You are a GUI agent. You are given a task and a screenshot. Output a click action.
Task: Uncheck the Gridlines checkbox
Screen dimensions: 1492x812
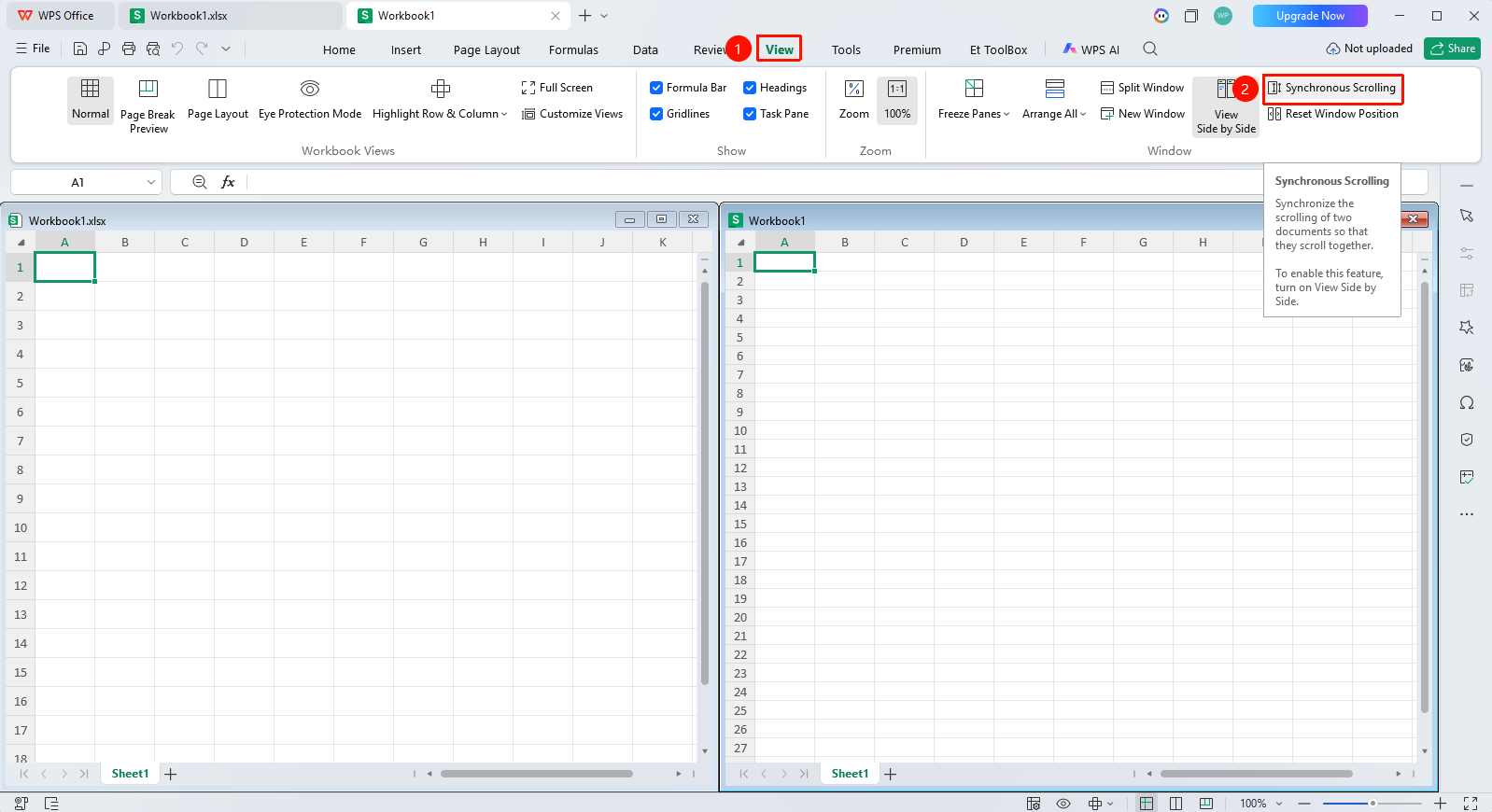656,114
